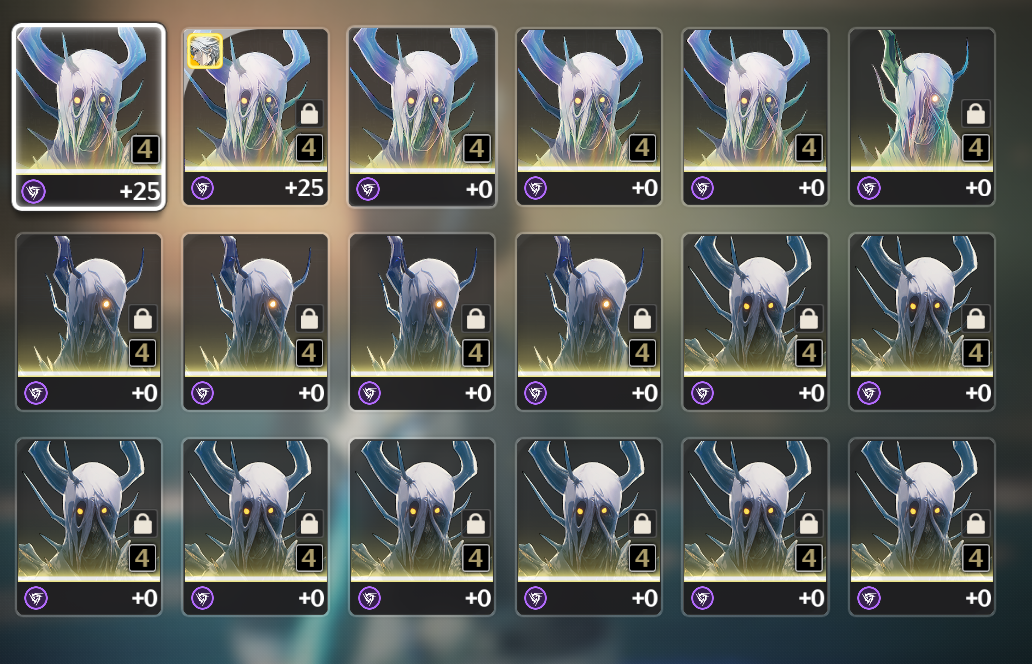Toggle the lock on the last second-row echo
Screen dimensions: 1032x664
[x=975, y=319]
